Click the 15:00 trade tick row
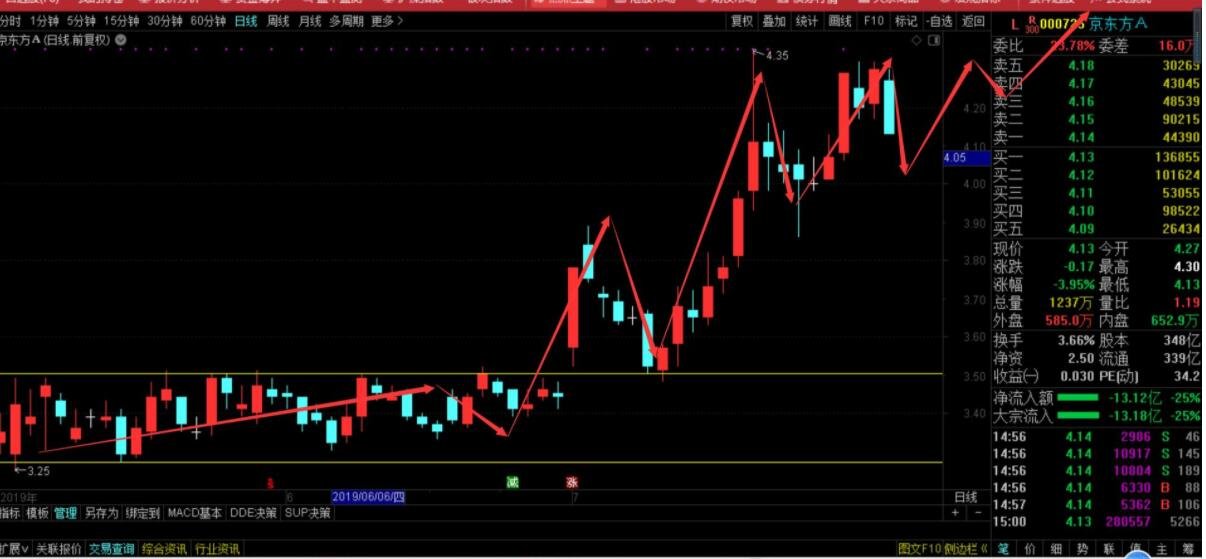This screenshot has height=559, width=1206. click(1096, 521)
